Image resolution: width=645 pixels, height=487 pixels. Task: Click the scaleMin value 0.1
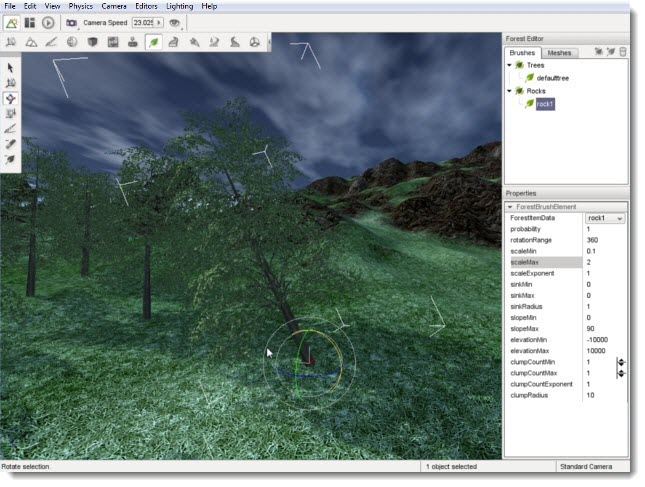(x=591, y=251)
